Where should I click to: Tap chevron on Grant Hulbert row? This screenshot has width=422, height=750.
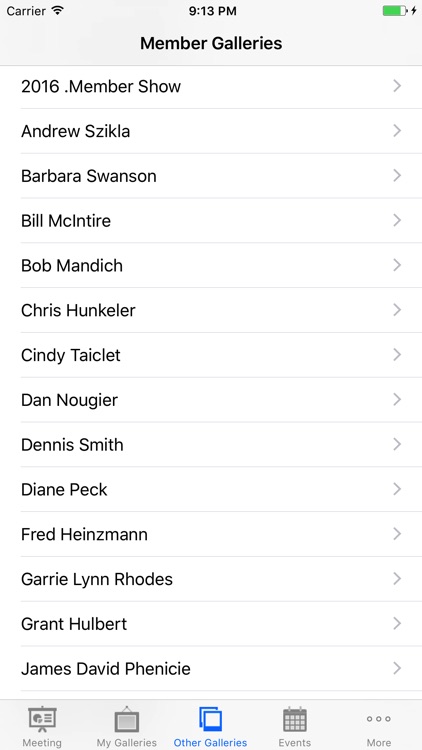coord(397,623)
